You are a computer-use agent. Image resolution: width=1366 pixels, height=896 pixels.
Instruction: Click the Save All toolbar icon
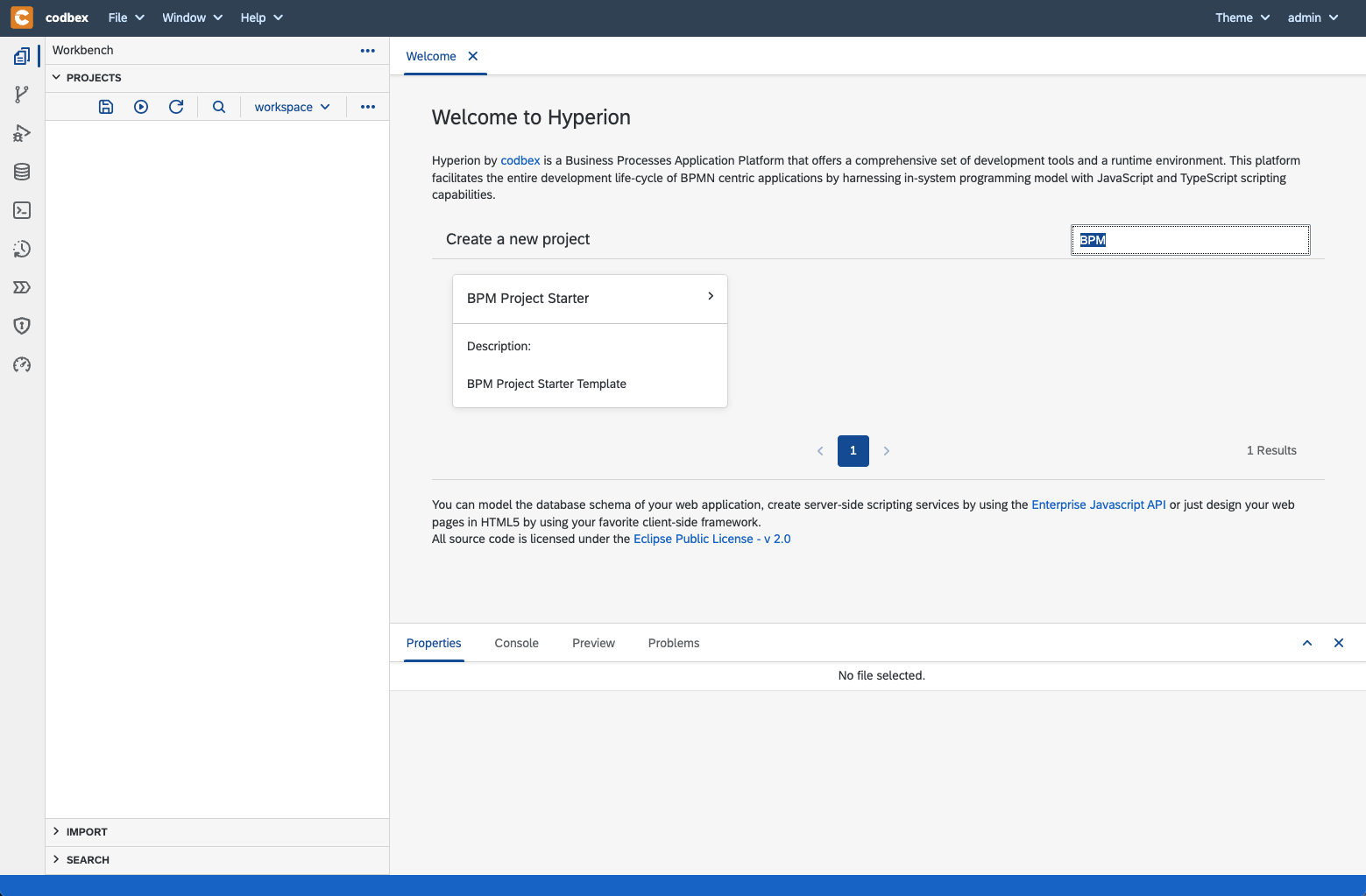click(x=106, y=107)
